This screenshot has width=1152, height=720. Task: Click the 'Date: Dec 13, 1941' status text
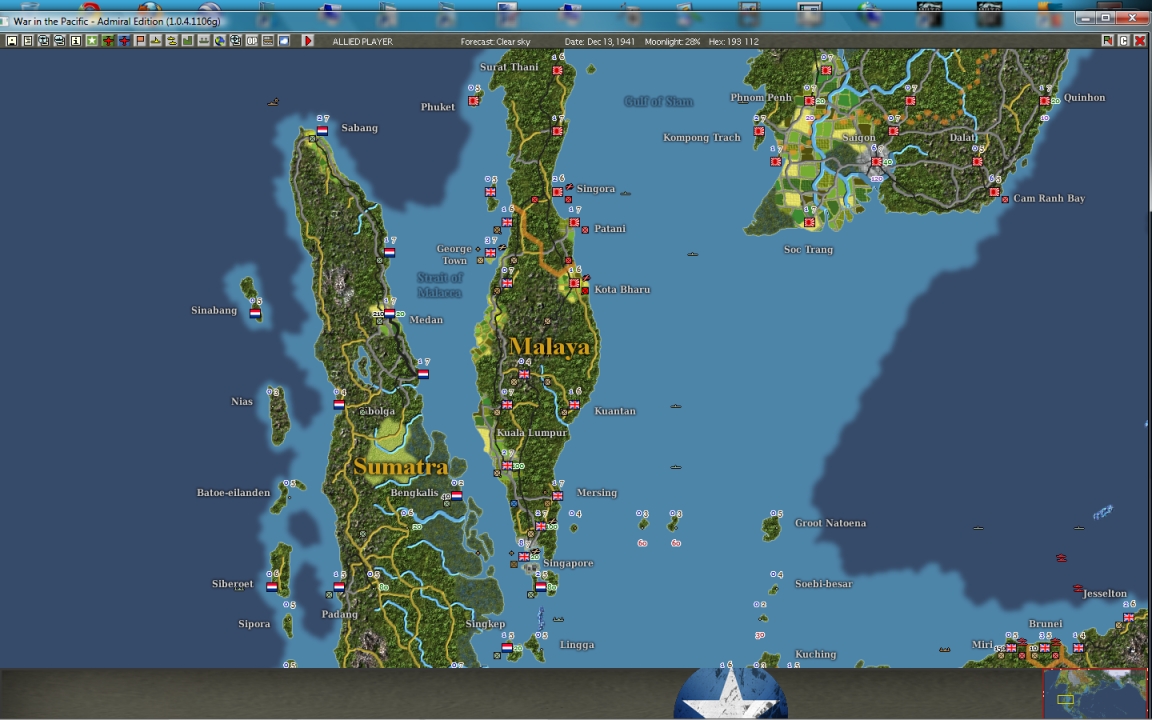pos(600,41)
